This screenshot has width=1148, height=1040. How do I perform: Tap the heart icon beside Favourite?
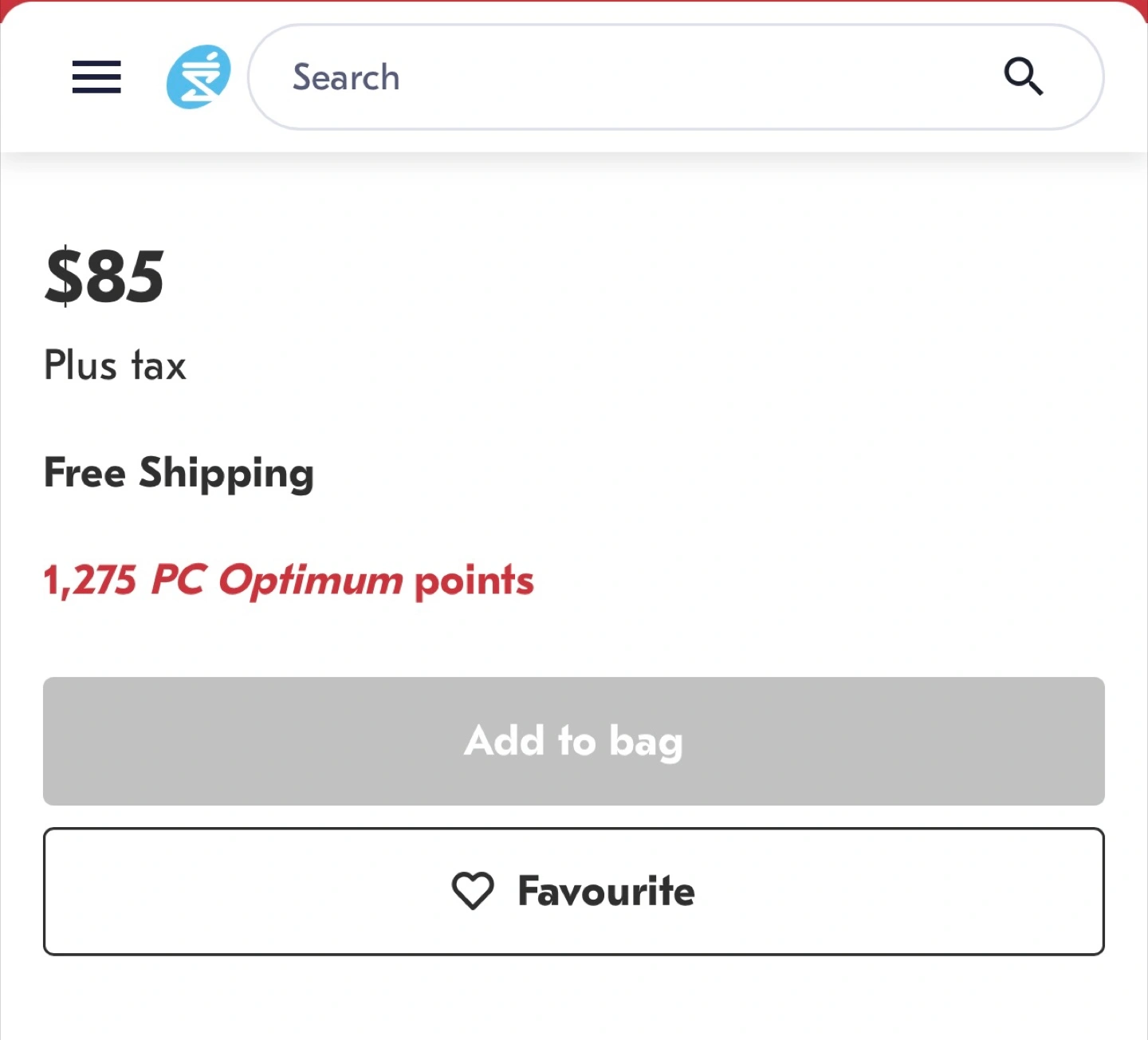tap(473, 891)
